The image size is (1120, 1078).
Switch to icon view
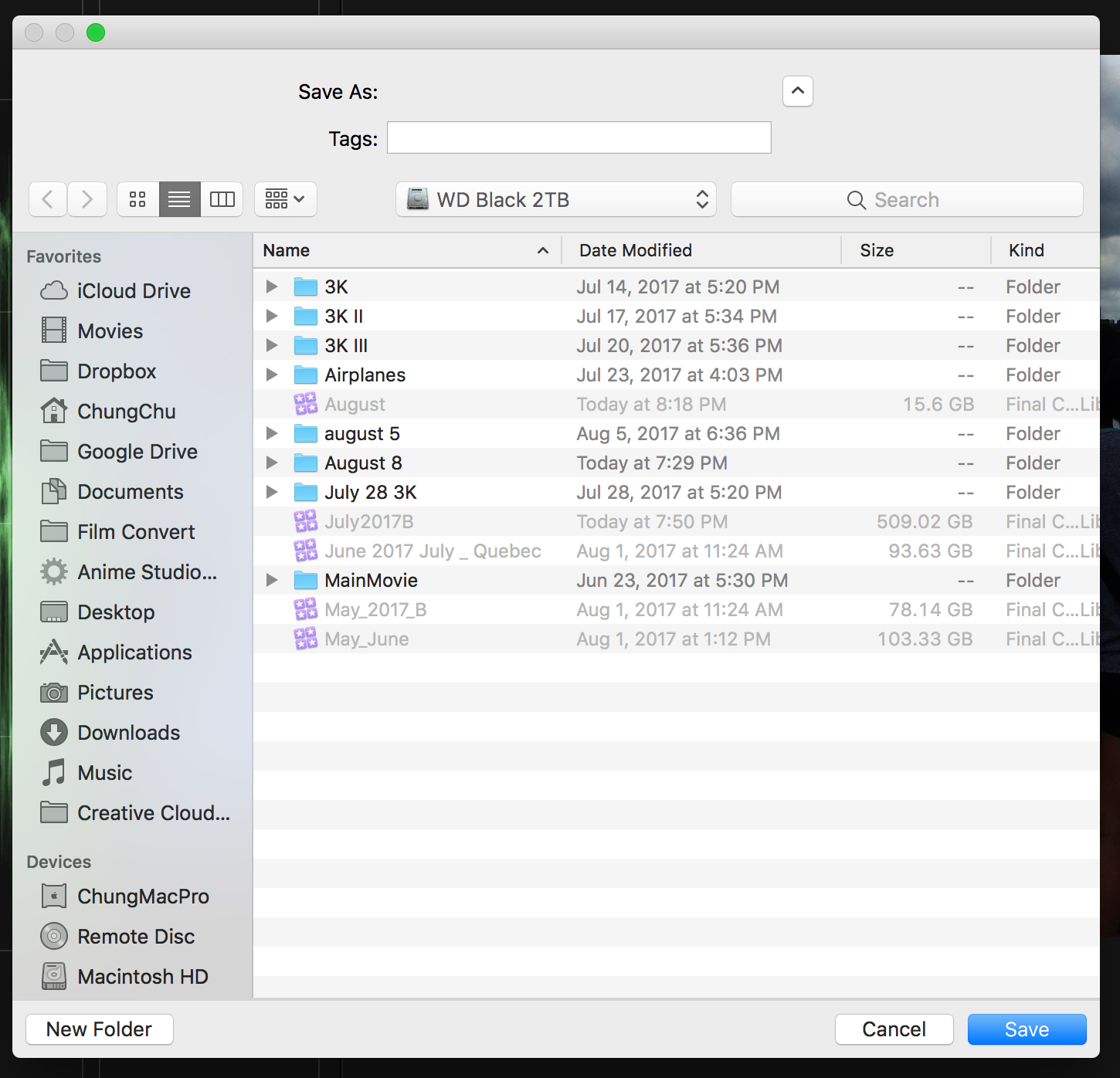click(x=138, y=199)
